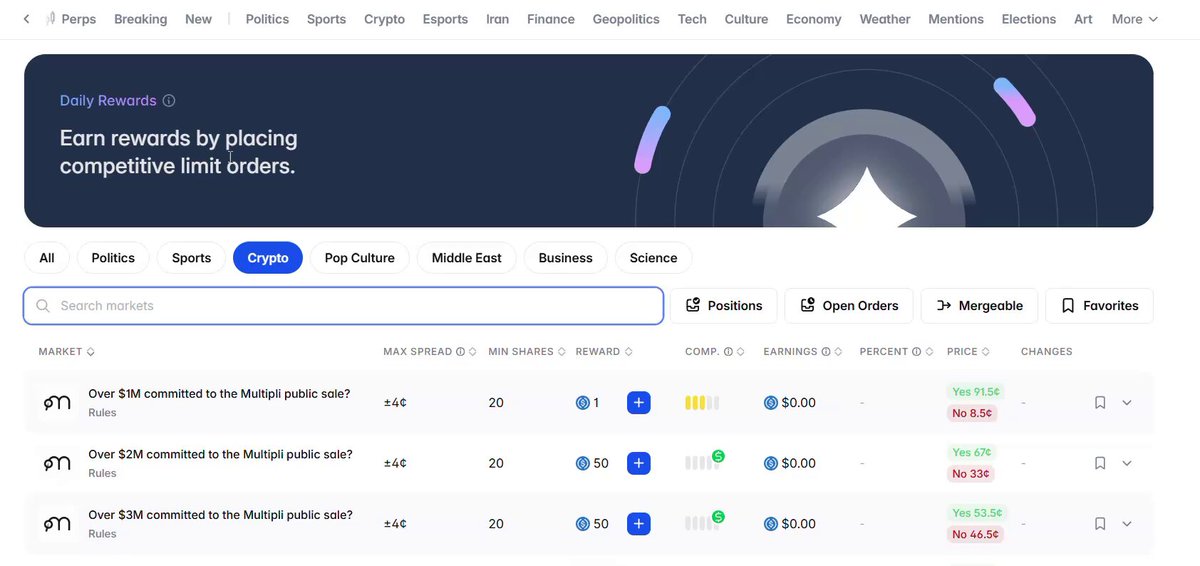Image resolution: width=1200 pixels, height=566 pixels.
Task: Open the Esports category
Action: pyautogui.click(x=445, y=19)
